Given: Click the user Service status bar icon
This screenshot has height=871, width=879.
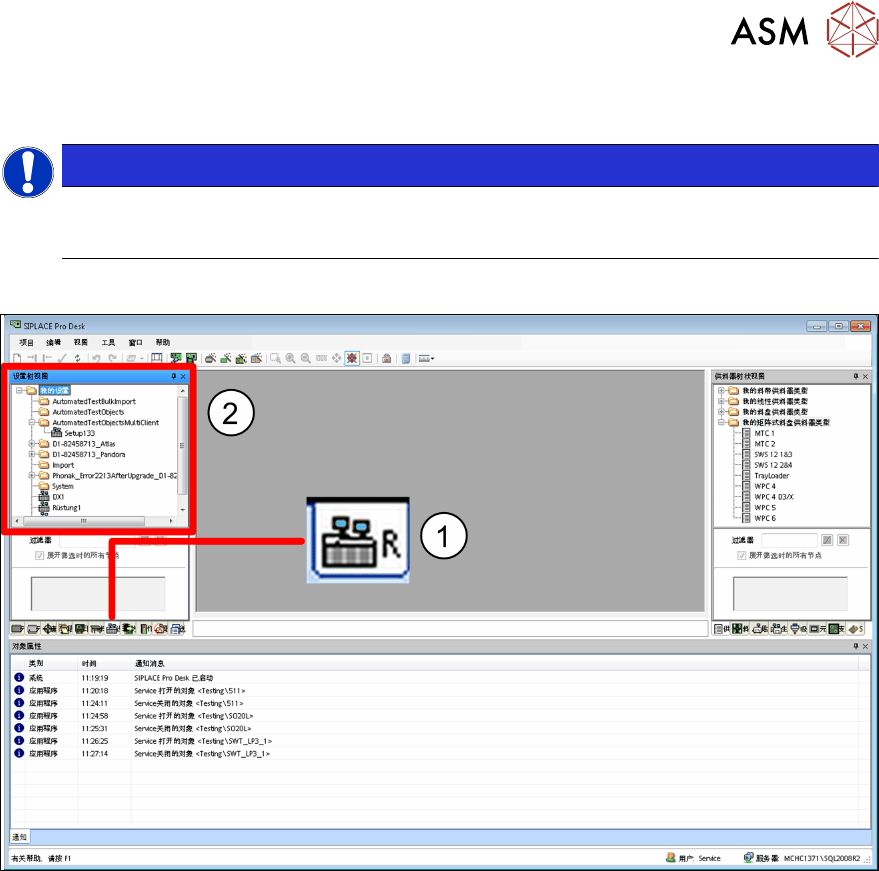Looking at the screenshot, I should (670, 858).
